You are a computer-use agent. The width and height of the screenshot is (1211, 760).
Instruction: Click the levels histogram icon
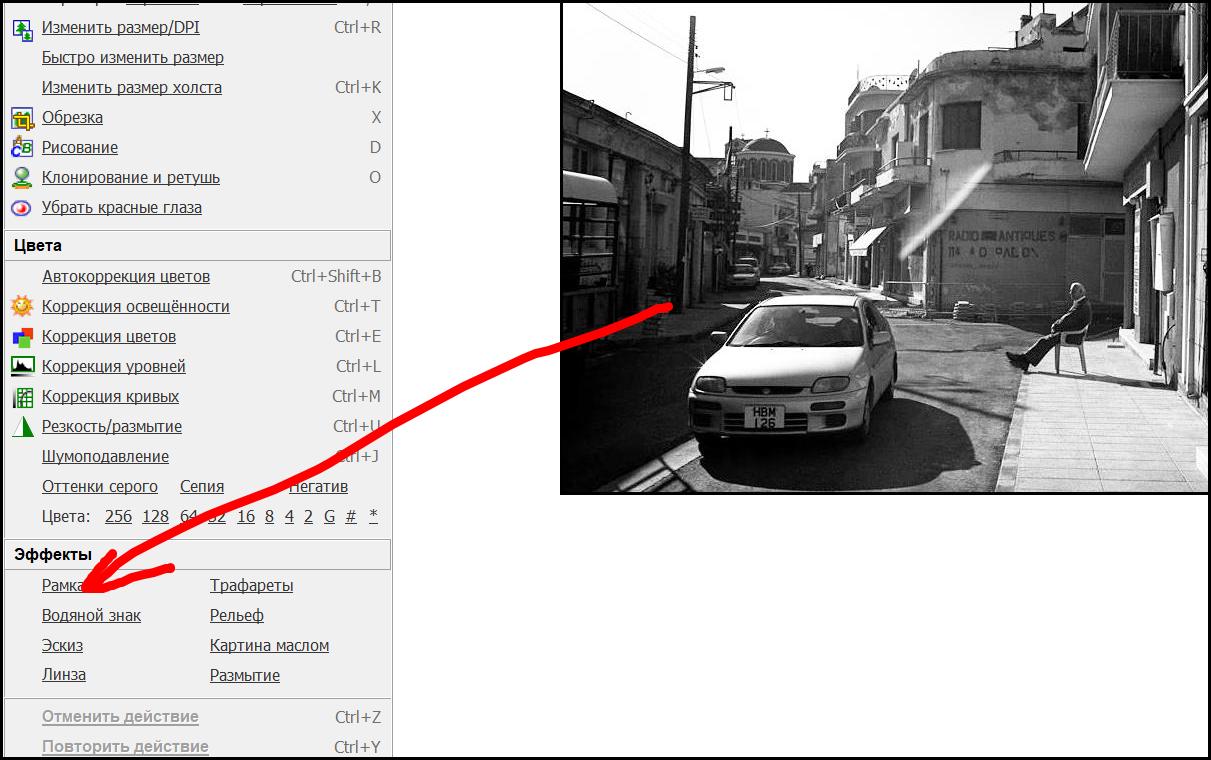(22, 367)
